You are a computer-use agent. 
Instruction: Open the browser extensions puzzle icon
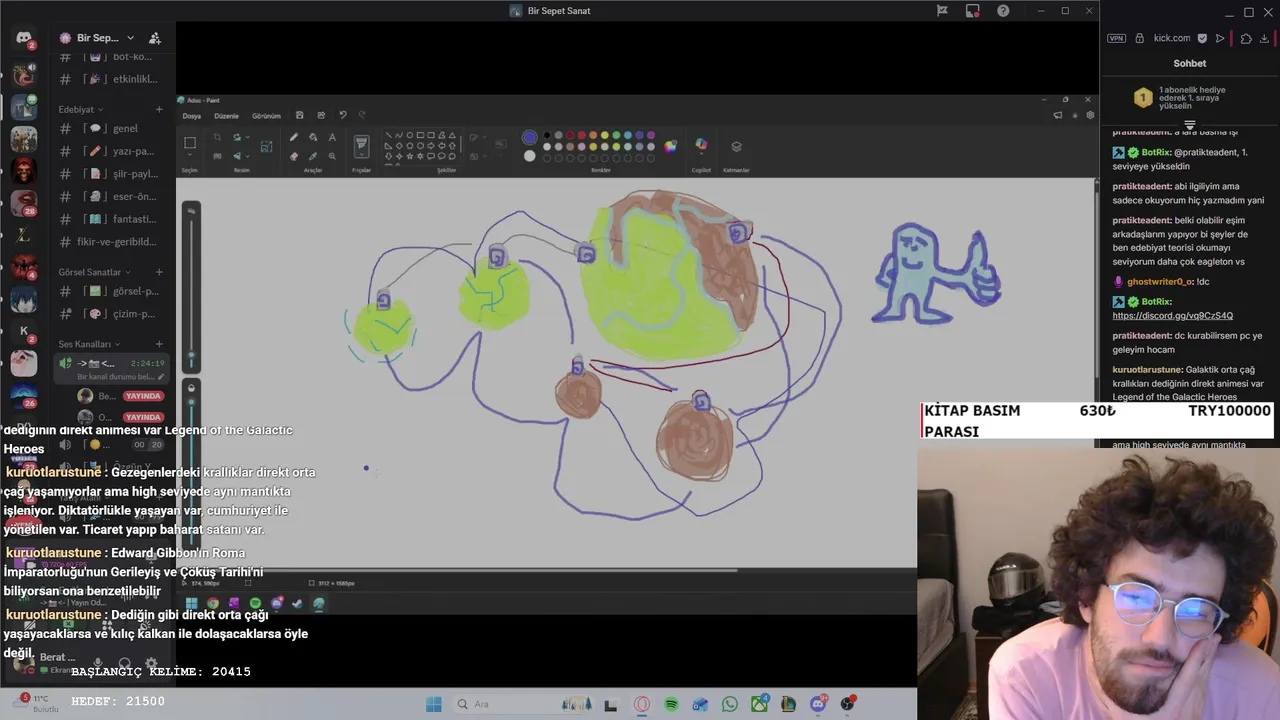click(x=1245, y=38)
